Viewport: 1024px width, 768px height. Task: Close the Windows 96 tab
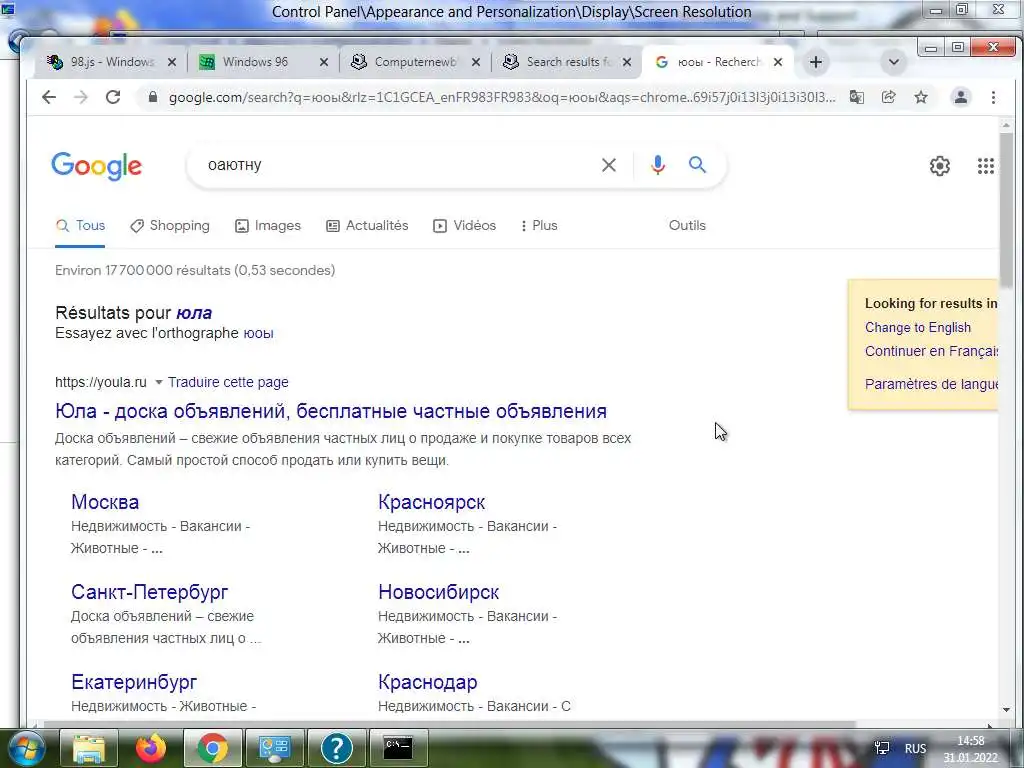click(324, 62)
